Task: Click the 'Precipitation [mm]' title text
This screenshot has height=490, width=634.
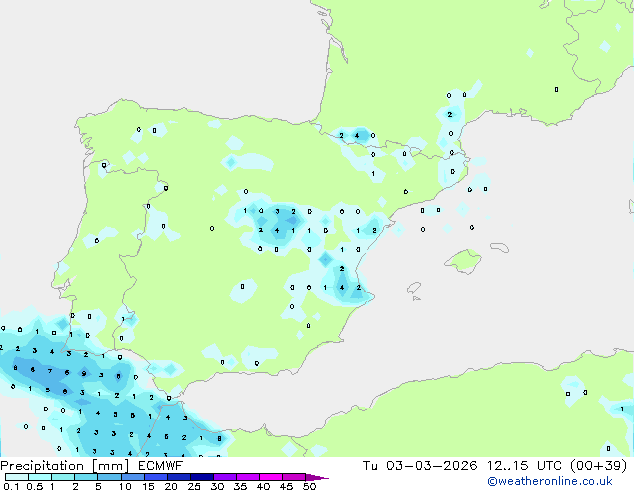Action: click(x=64, y=466)
